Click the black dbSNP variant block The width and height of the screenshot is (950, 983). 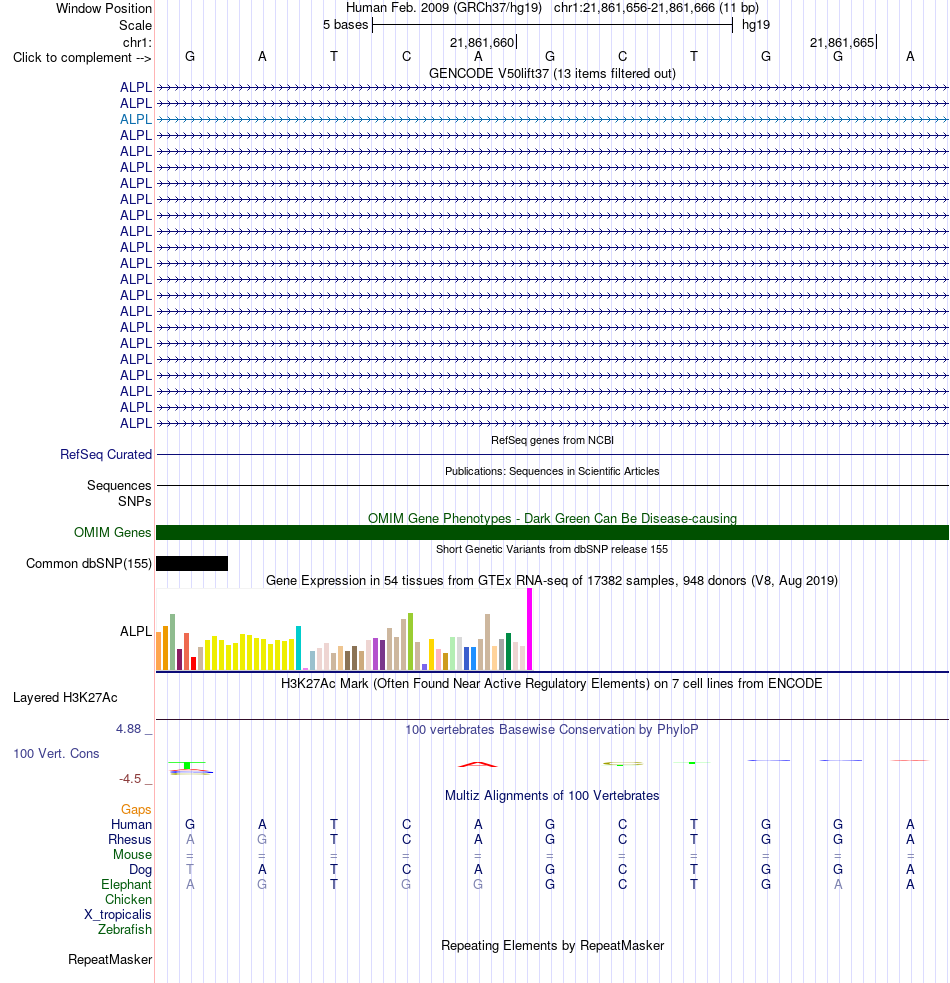192,564
